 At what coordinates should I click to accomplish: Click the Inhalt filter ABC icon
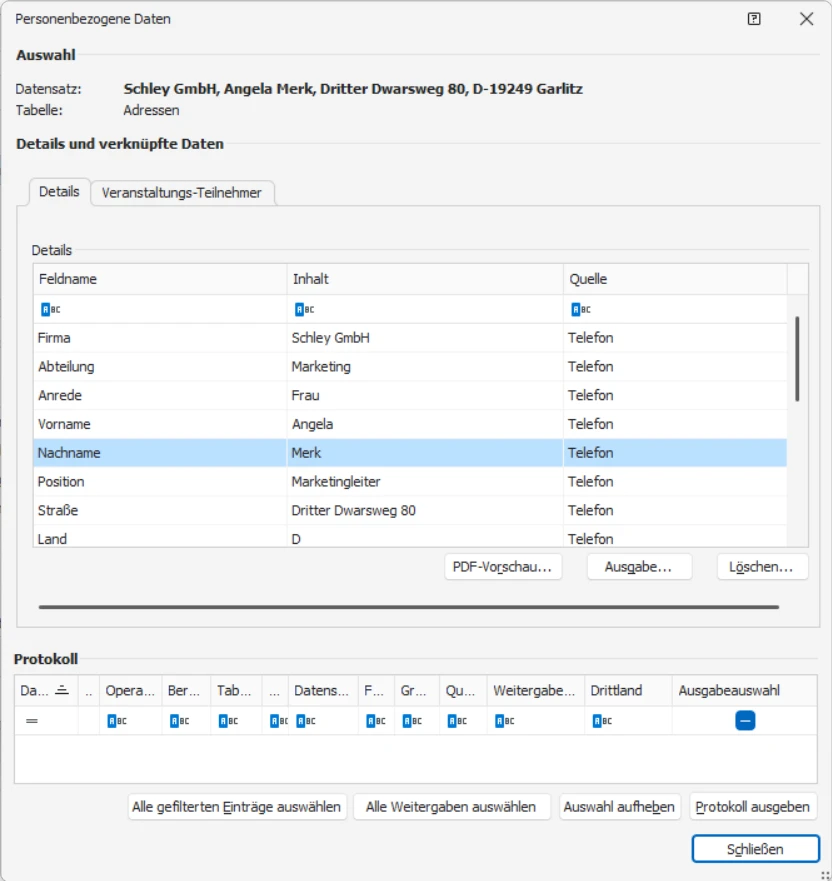304,309
